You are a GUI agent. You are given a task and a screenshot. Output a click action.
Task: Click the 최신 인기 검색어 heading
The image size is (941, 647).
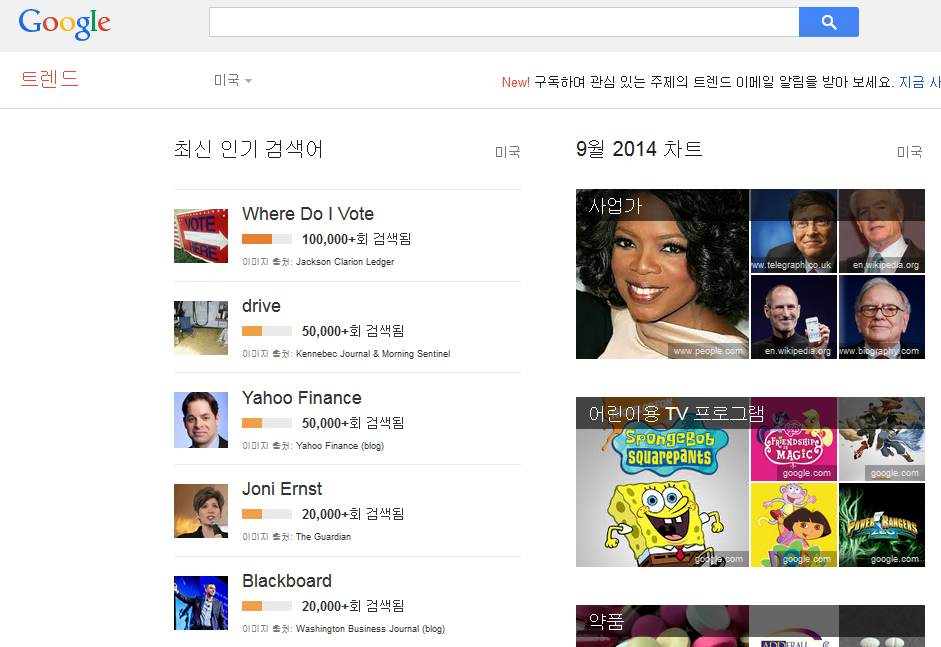tap(248, 149)
